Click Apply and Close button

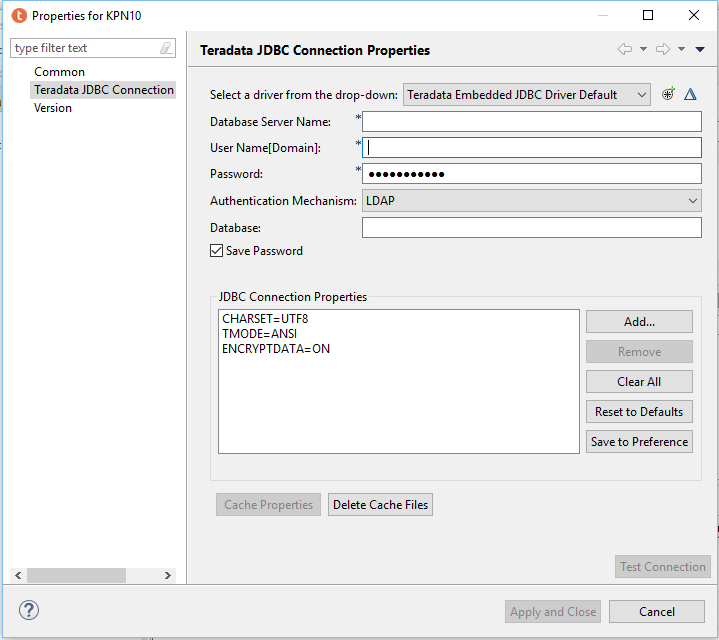coord(553,612)
